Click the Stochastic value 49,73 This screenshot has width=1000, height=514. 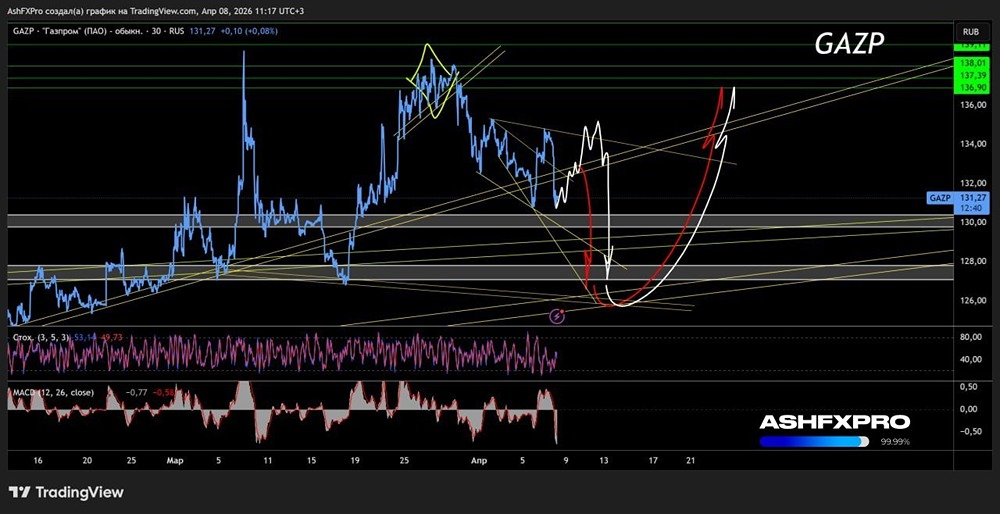click(x=110, y=337)
